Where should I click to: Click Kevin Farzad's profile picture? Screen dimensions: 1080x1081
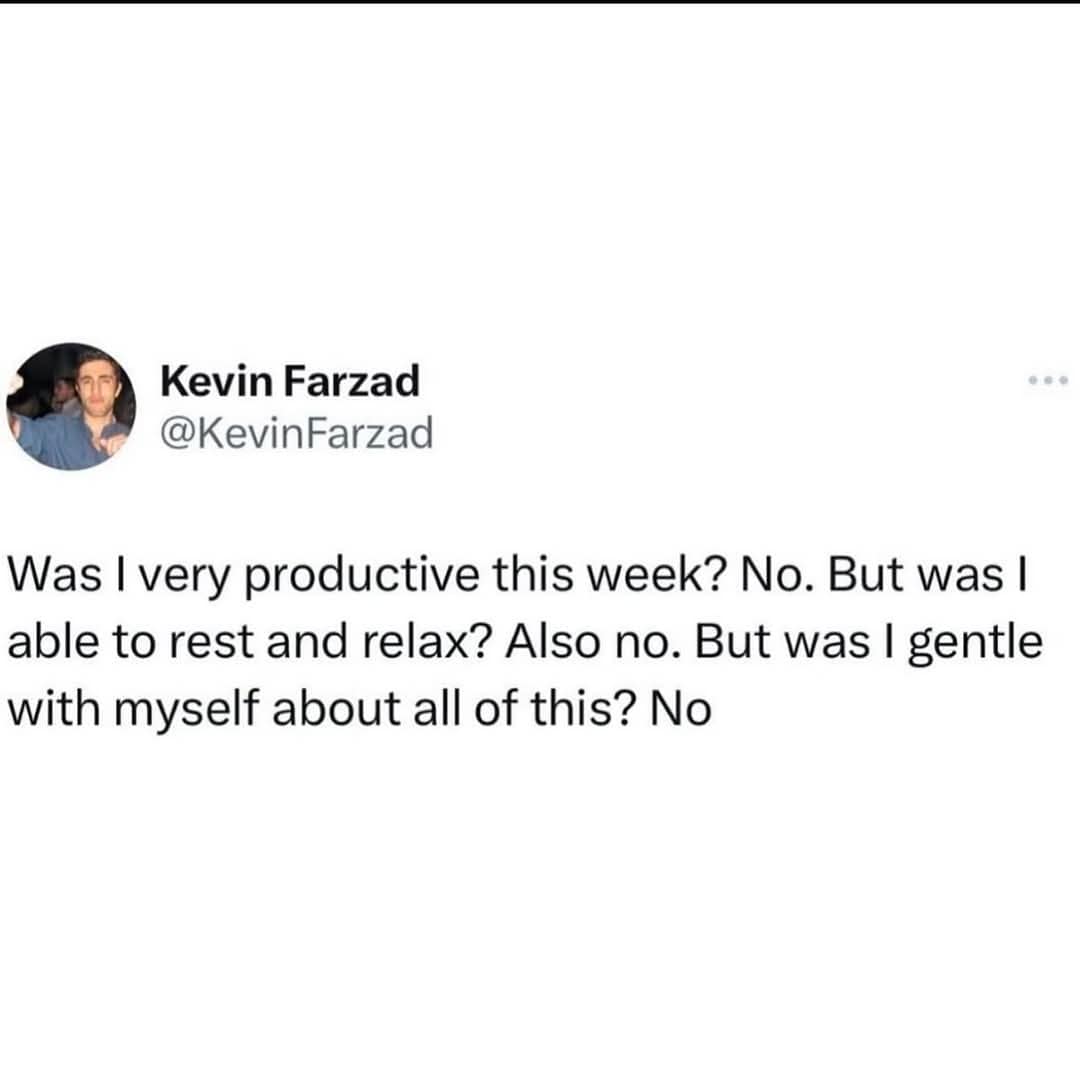75,410
